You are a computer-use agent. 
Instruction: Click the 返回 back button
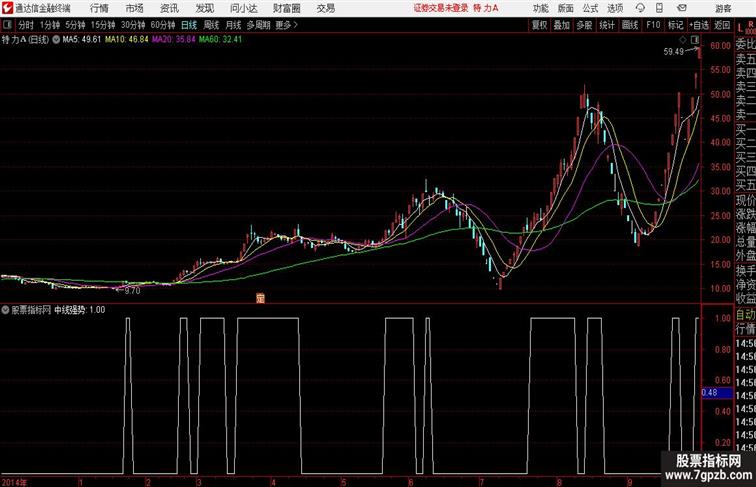coord(722,25)
